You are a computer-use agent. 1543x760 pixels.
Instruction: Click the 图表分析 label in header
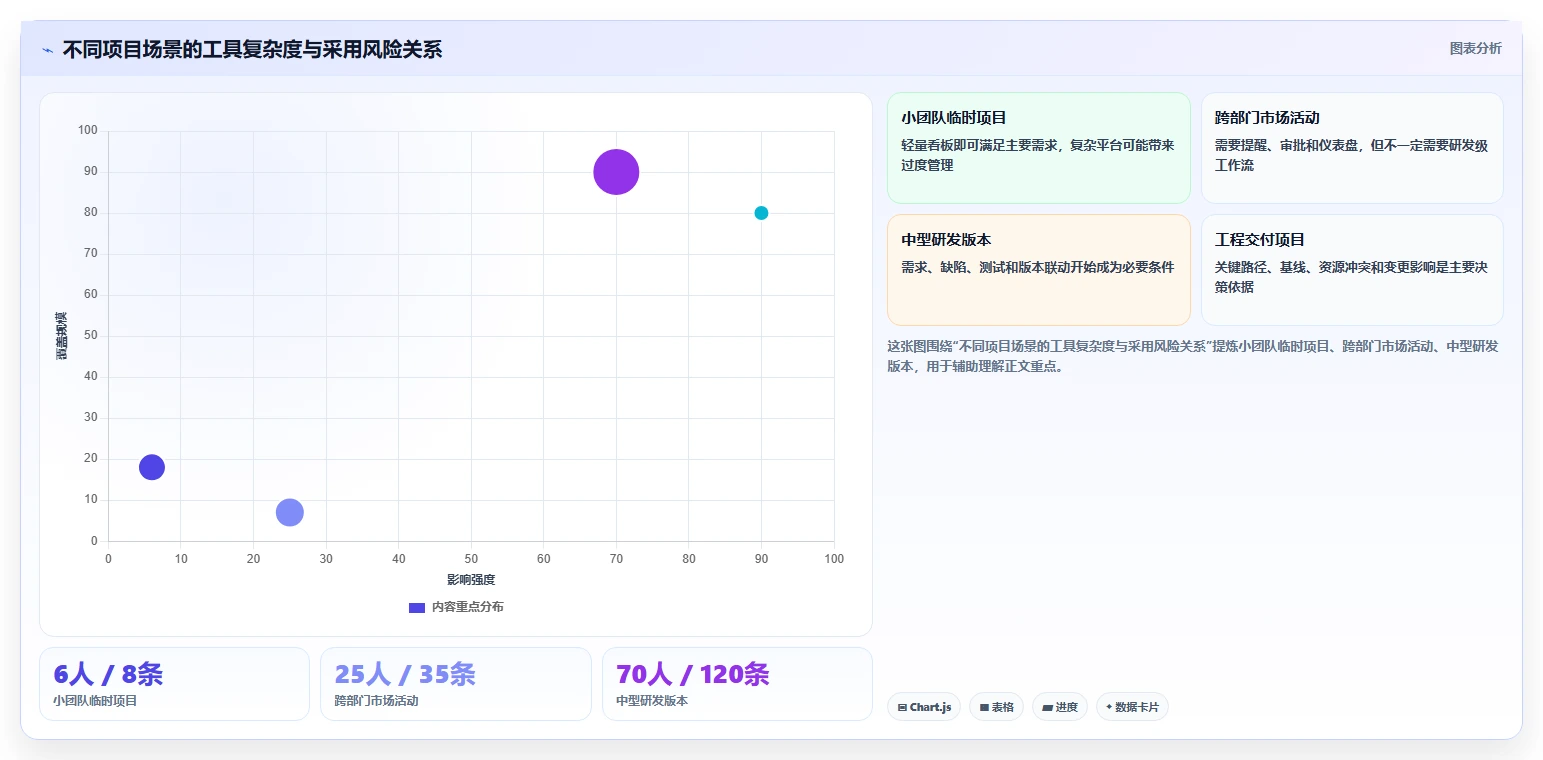(x=1475, y=48)
